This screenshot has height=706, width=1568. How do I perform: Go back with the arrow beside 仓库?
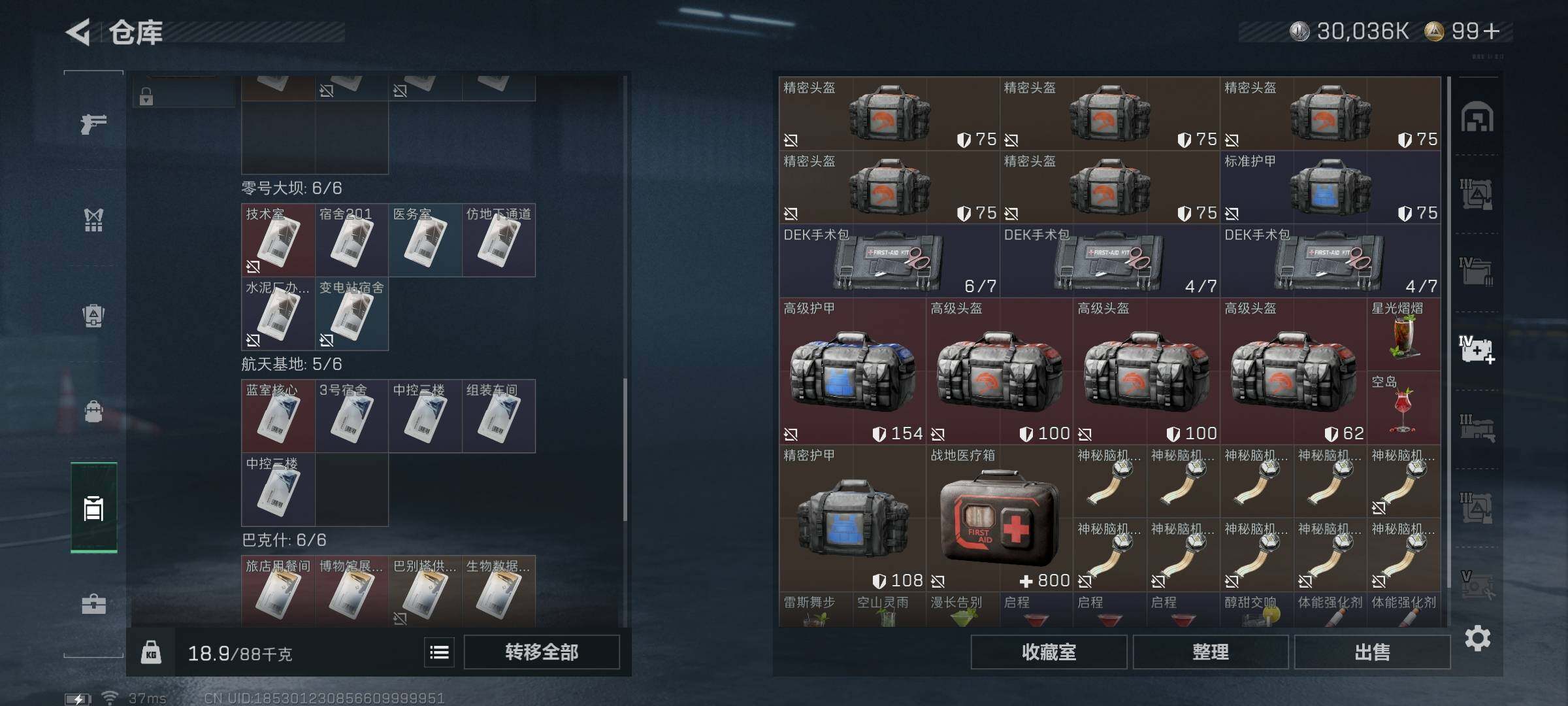[78, 32]
